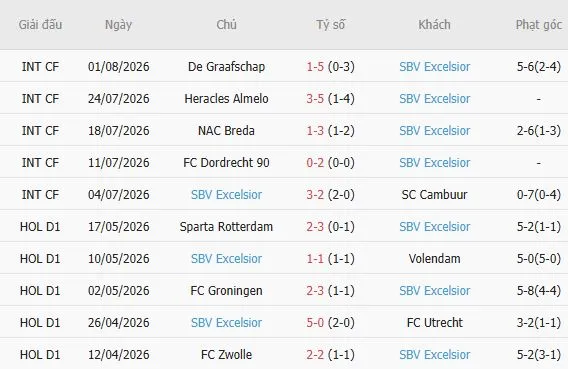Viewport: 568px width, 369px height.
Task: Click the Phạt góc column header
Action: click(539, 25)
